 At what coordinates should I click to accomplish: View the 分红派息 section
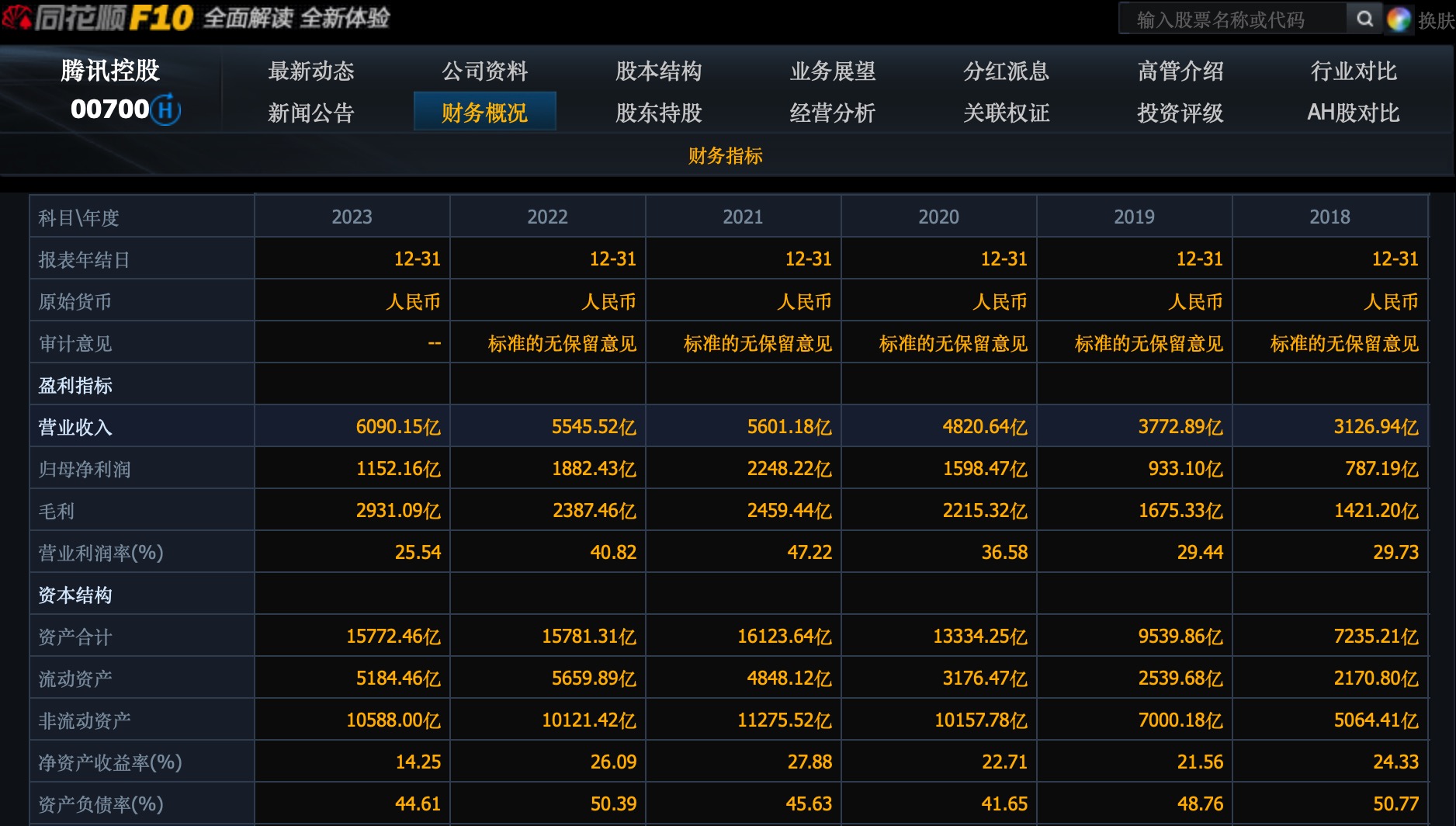[1007, 71]
